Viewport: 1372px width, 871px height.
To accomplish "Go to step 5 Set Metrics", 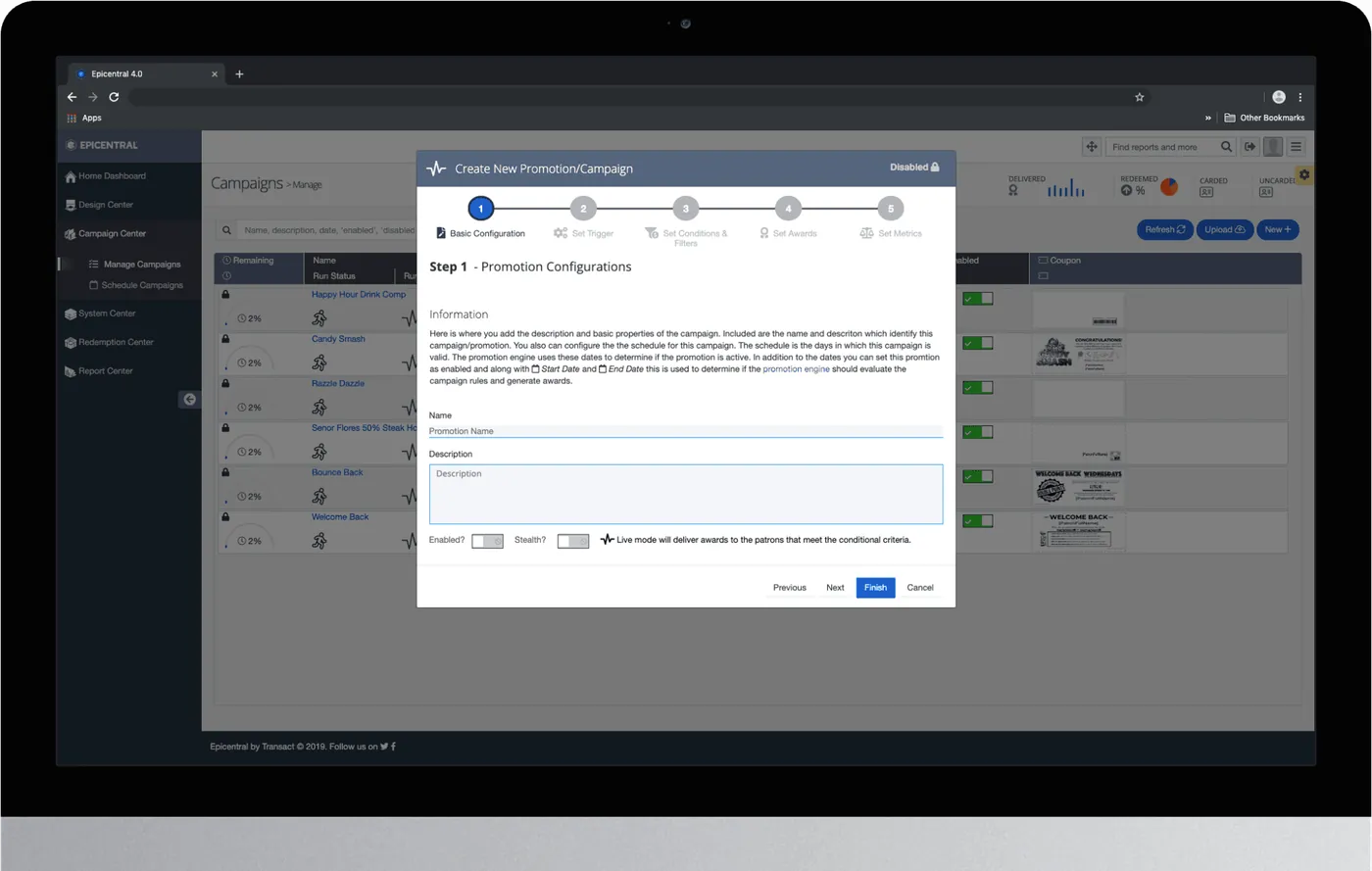I will pos(890,209).
